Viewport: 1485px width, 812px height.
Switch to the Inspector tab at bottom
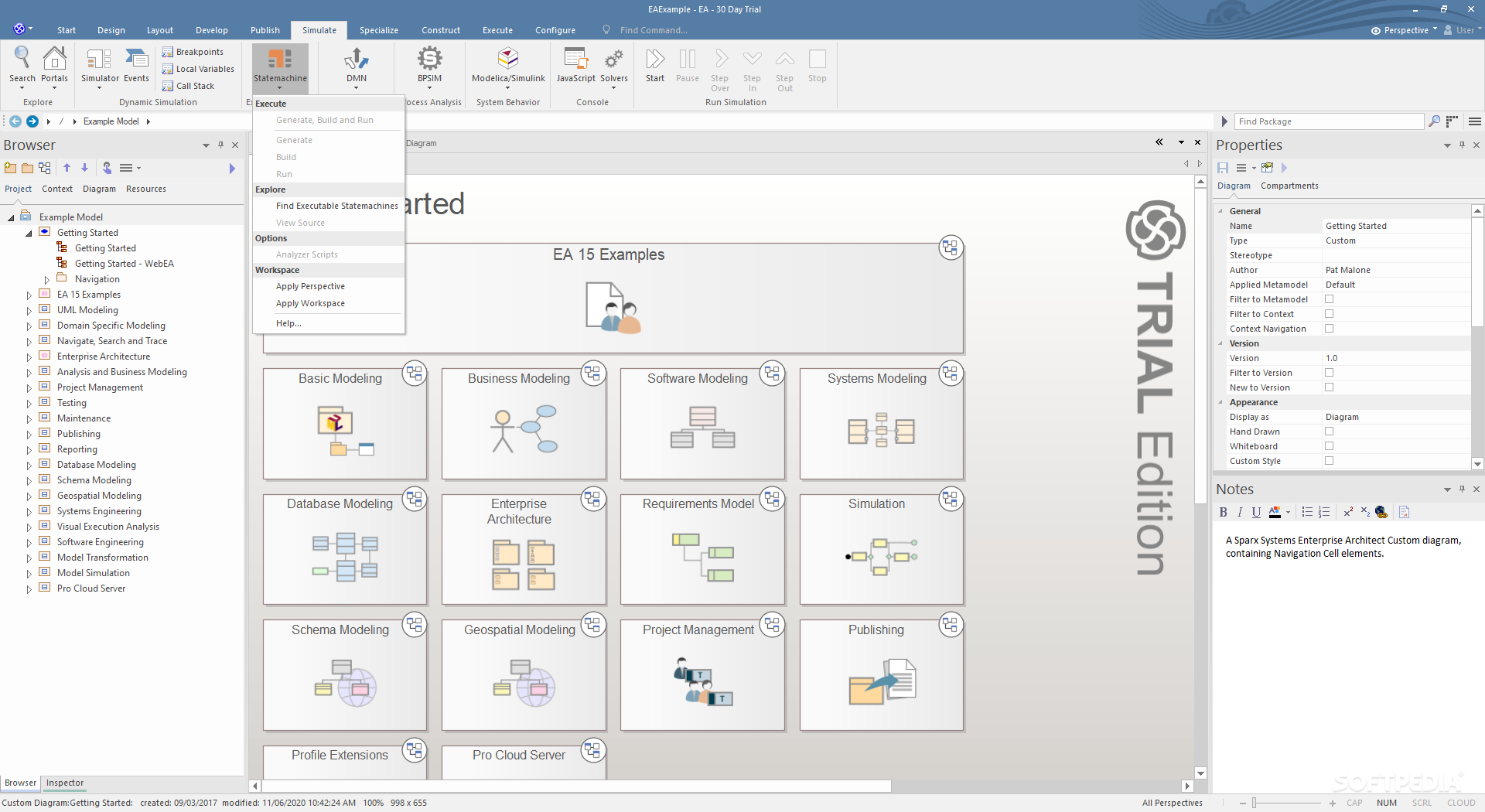pos(64,783)
